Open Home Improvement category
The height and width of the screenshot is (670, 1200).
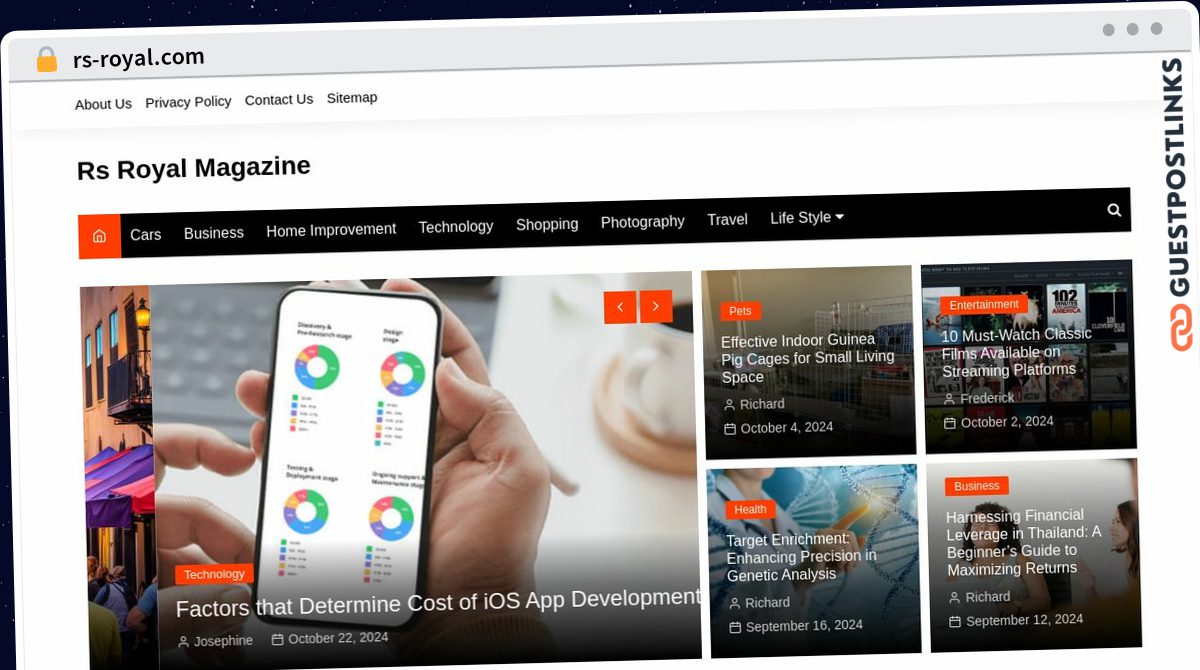point(331,229)
